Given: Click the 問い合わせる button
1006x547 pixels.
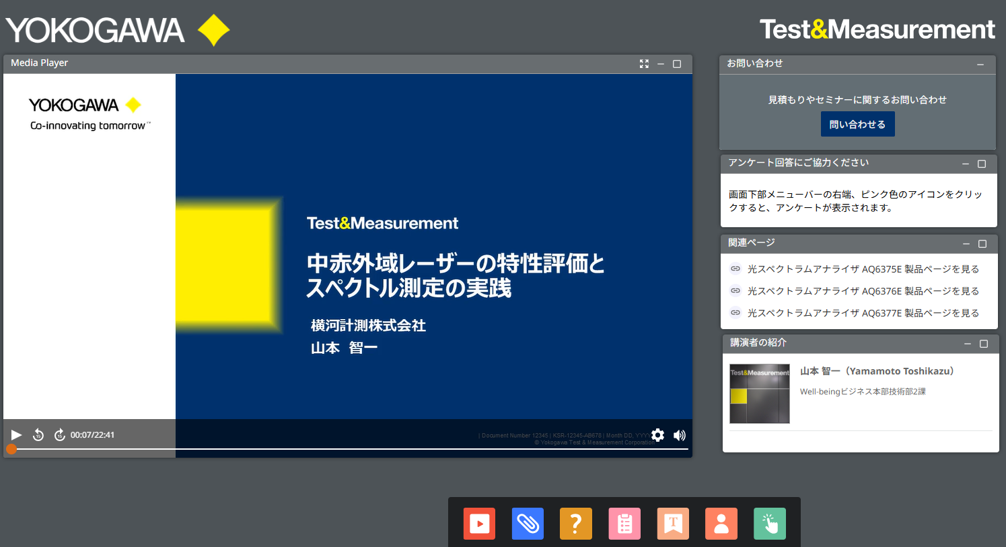Looking at the screenshot, I should tap(857, 124).
